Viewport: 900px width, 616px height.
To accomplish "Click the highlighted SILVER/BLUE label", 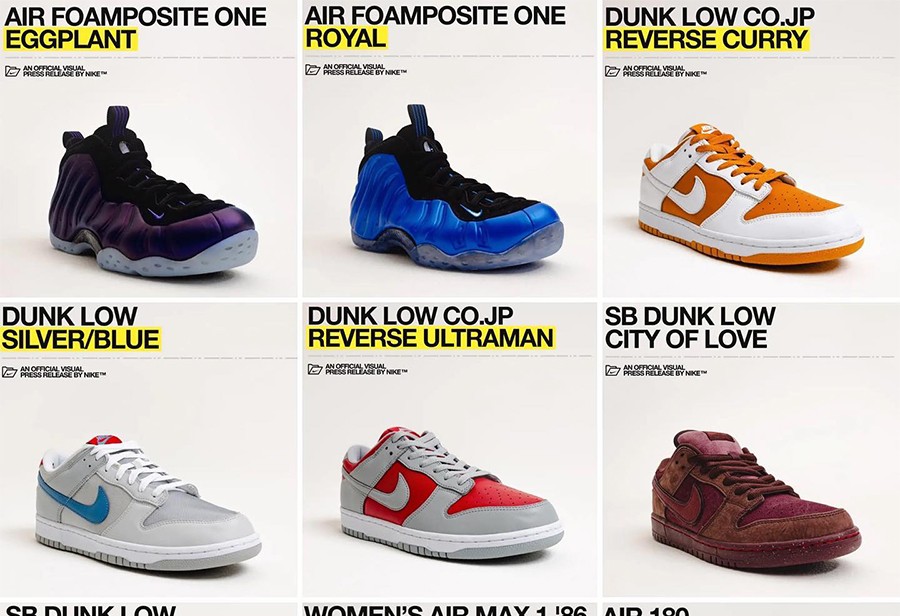I will click(80, 339).
